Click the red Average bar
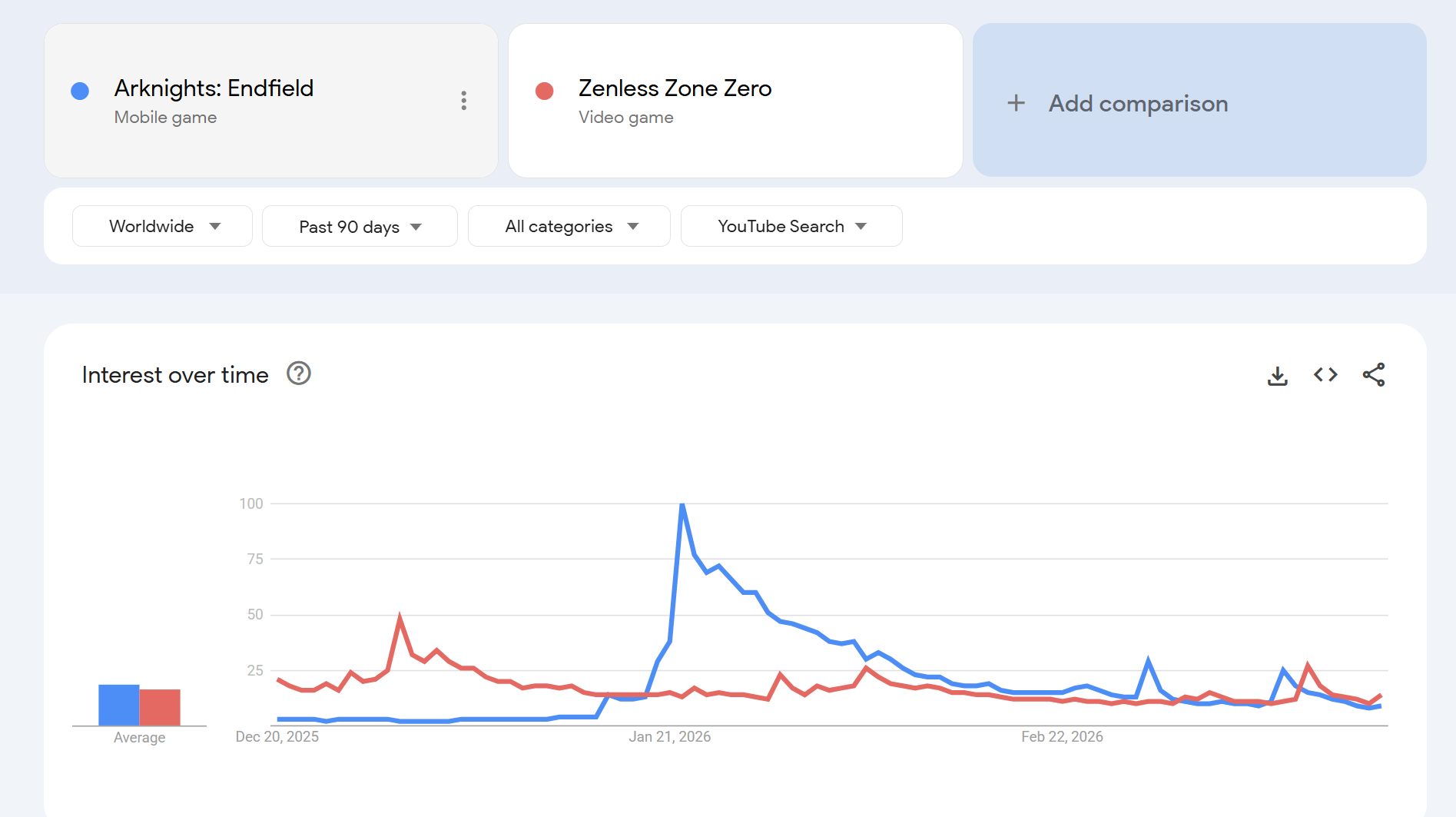 click(x=160, y=707)
